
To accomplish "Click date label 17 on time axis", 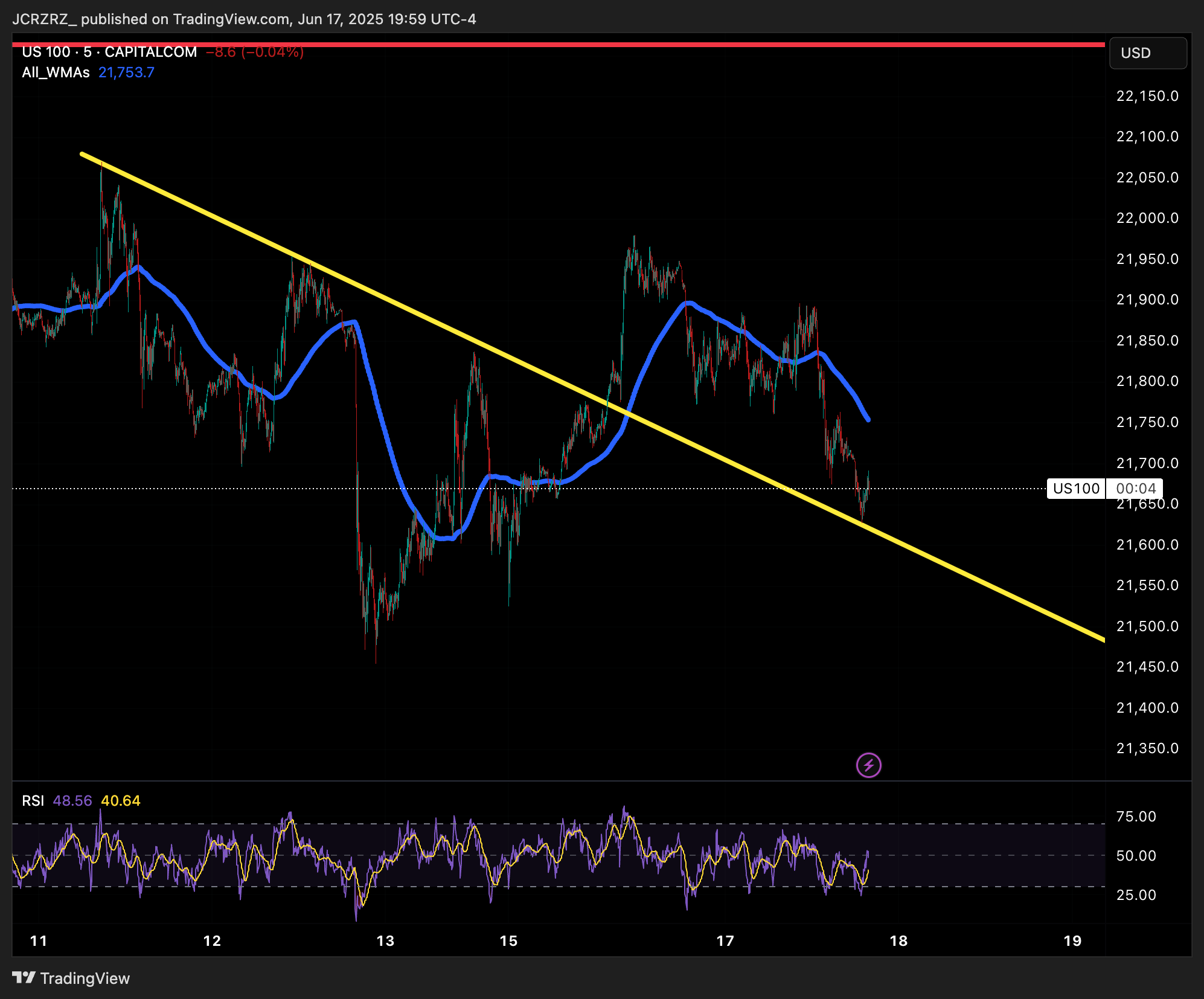I will 725,941.
